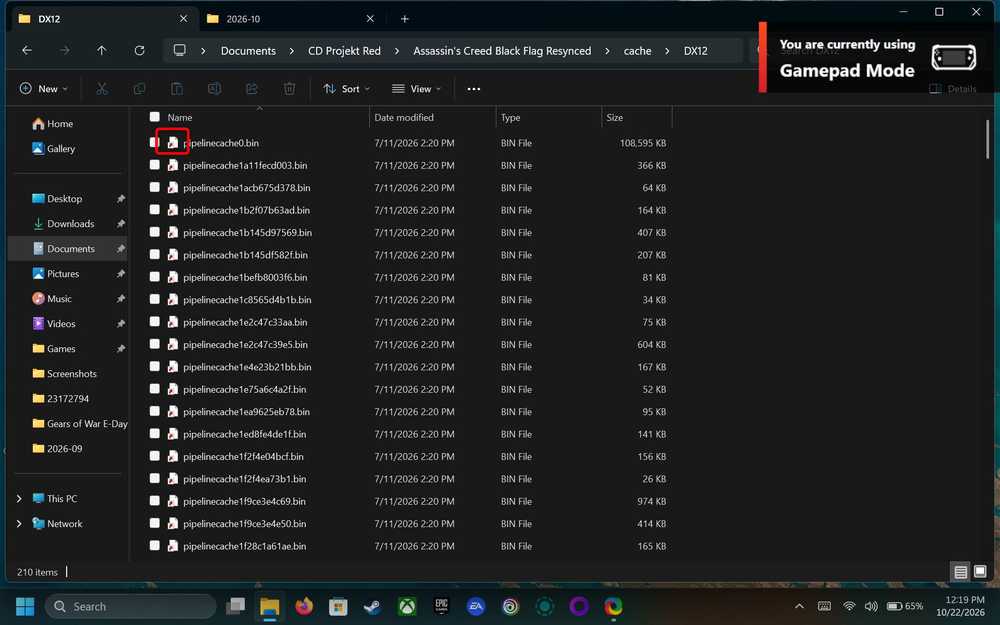1000x625 pixels.
Task: Close the 2026-10 tab
Action: (x=370, y=19)
